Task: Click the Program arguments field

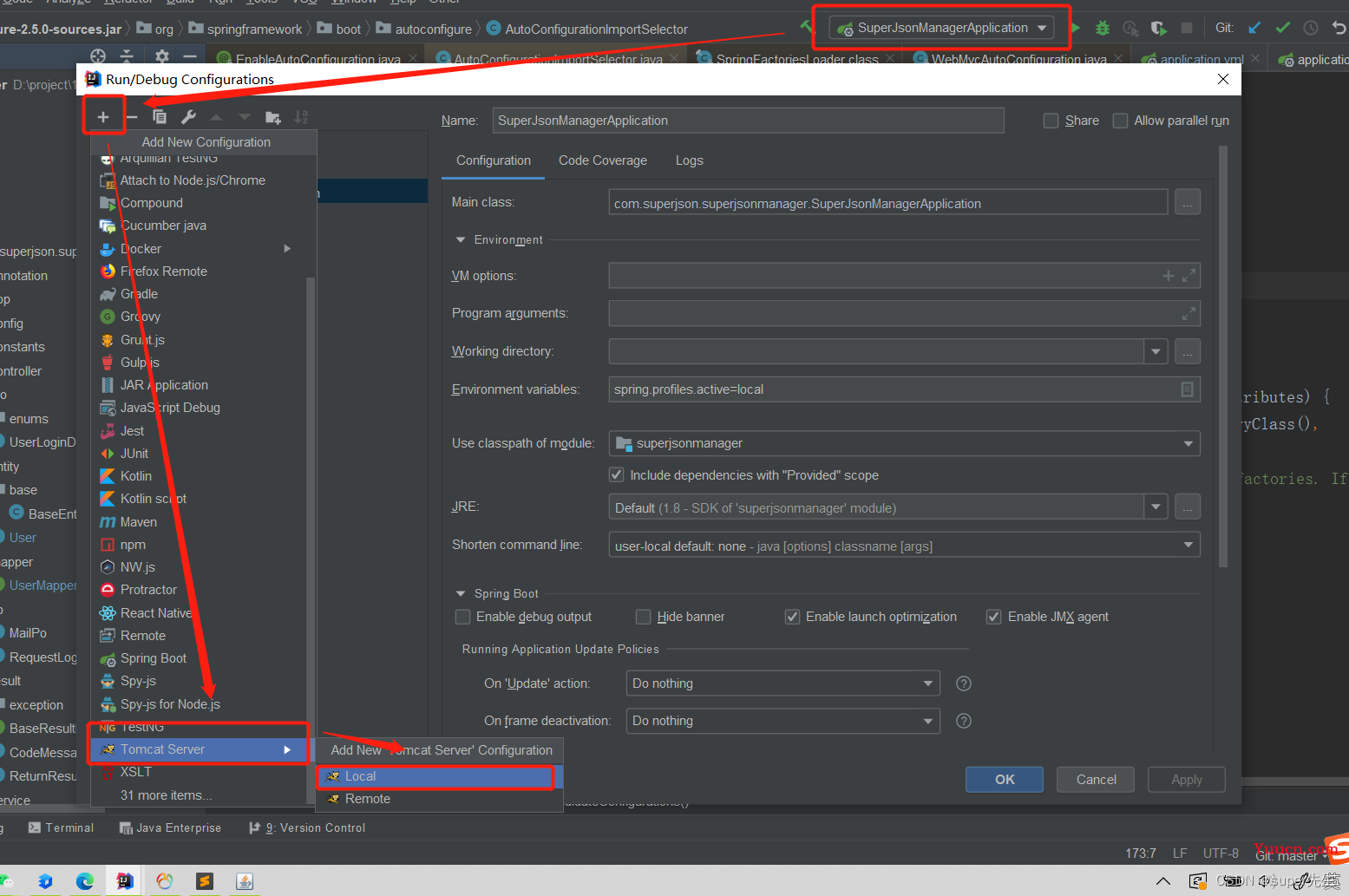Action: click(904, 313)
